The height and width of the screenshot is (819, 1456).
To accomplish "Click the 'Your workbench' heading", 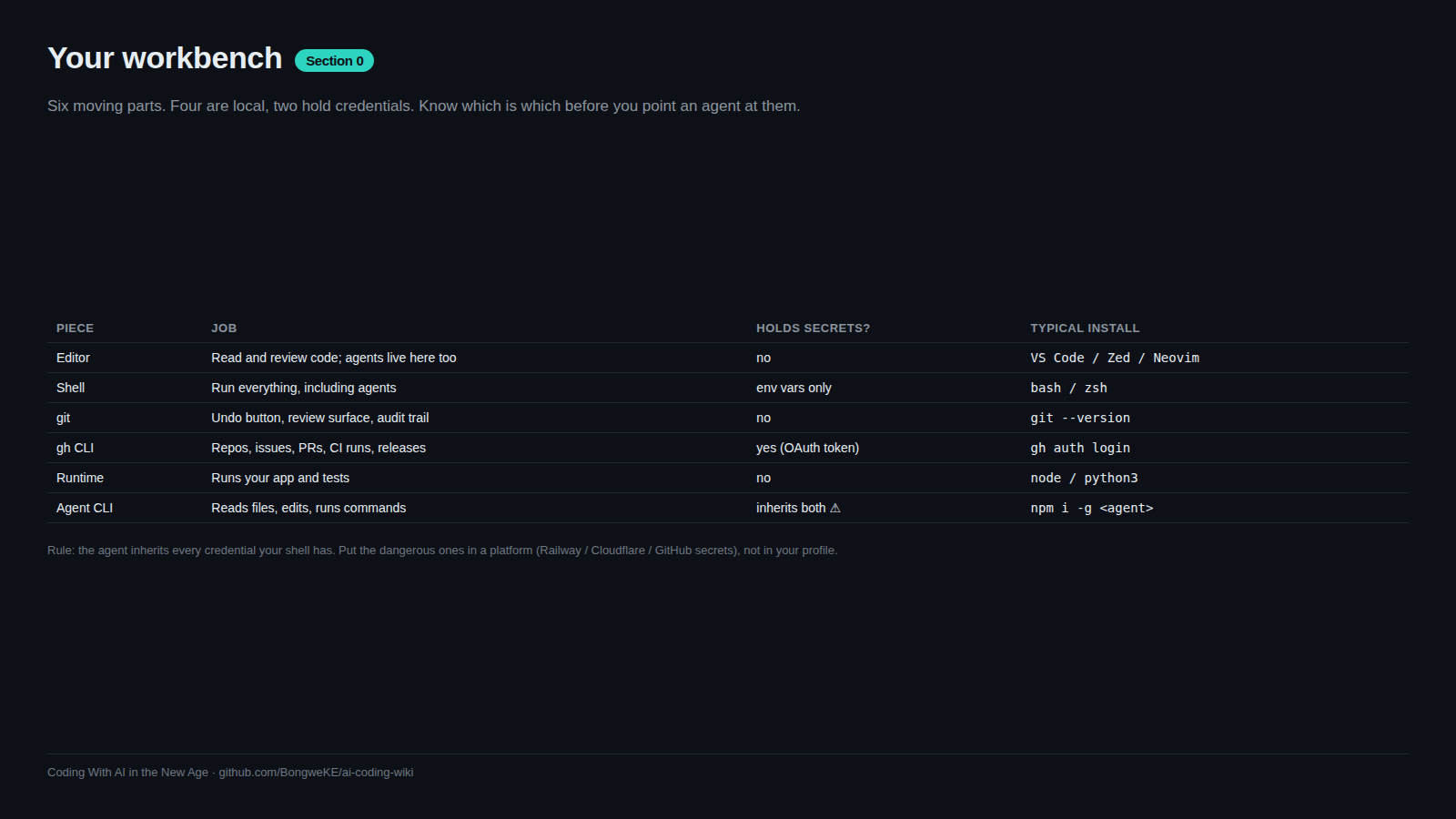I will coord(165,58).
